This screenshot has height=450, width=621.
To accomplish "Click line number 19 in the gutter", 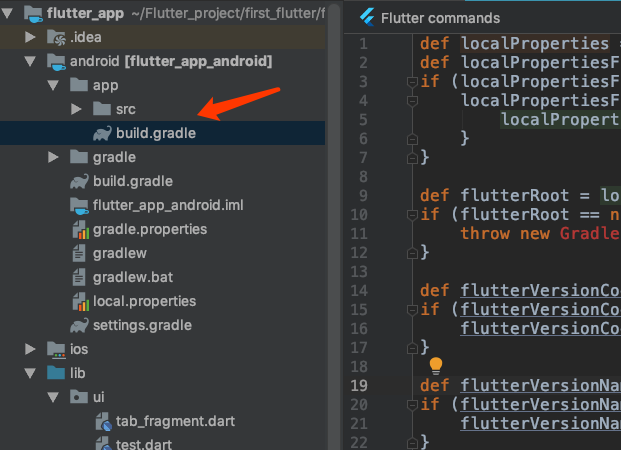I will (x=359, y=385).
